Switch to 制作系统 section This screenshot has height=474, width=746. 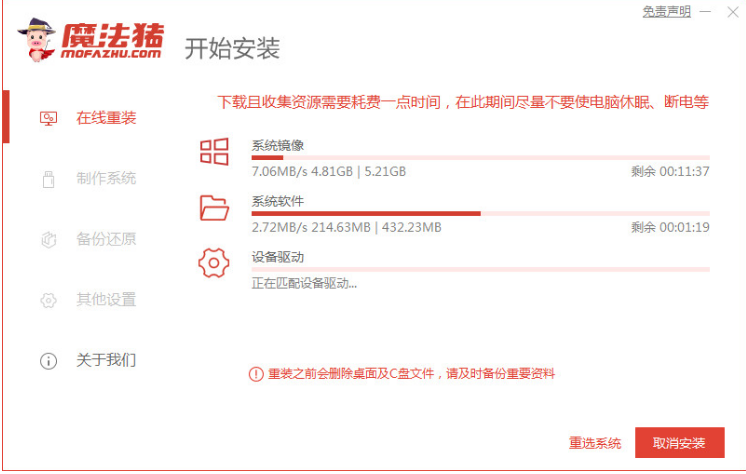106,179
